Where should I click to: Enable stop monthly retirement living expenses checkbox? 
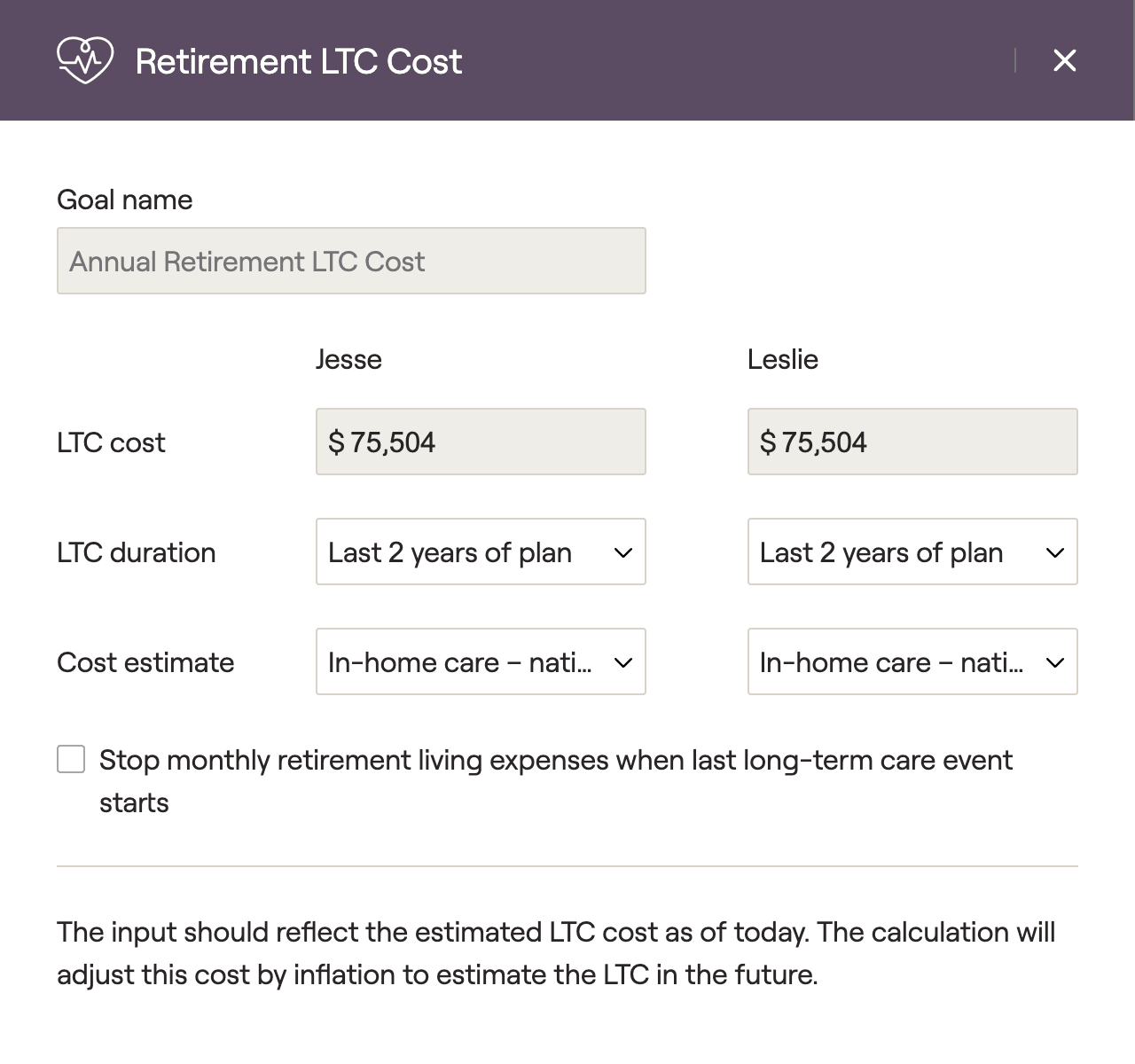(x=71, y=760)
